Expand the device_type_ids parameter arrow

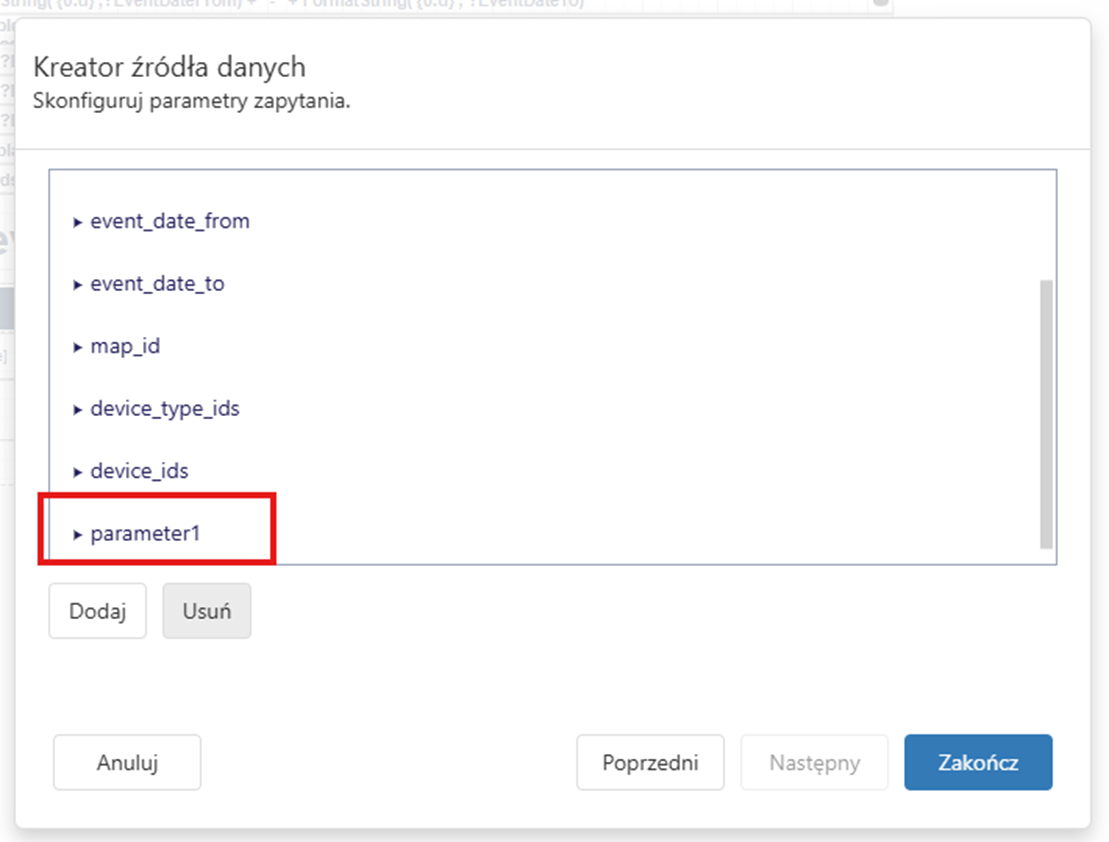pyautogui.click(x=78, y=410)
